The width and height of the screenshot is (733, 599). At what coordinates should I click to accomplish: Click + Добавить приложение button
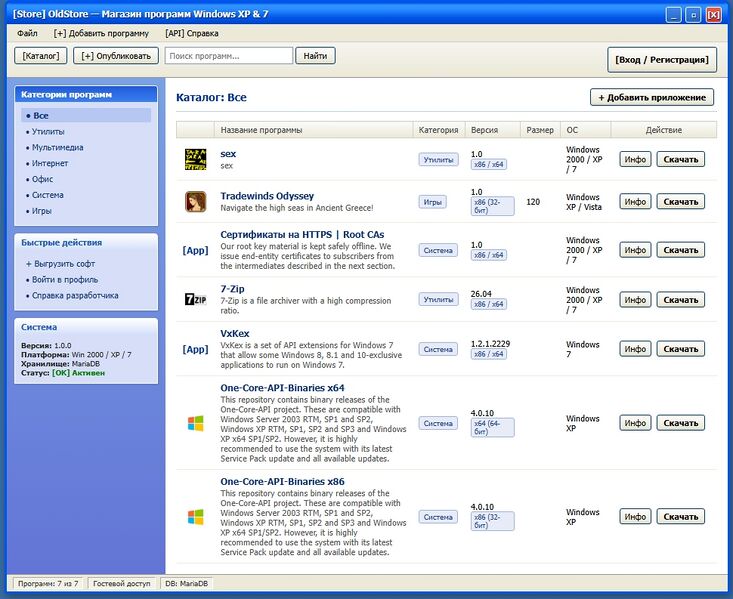point(652,97)
